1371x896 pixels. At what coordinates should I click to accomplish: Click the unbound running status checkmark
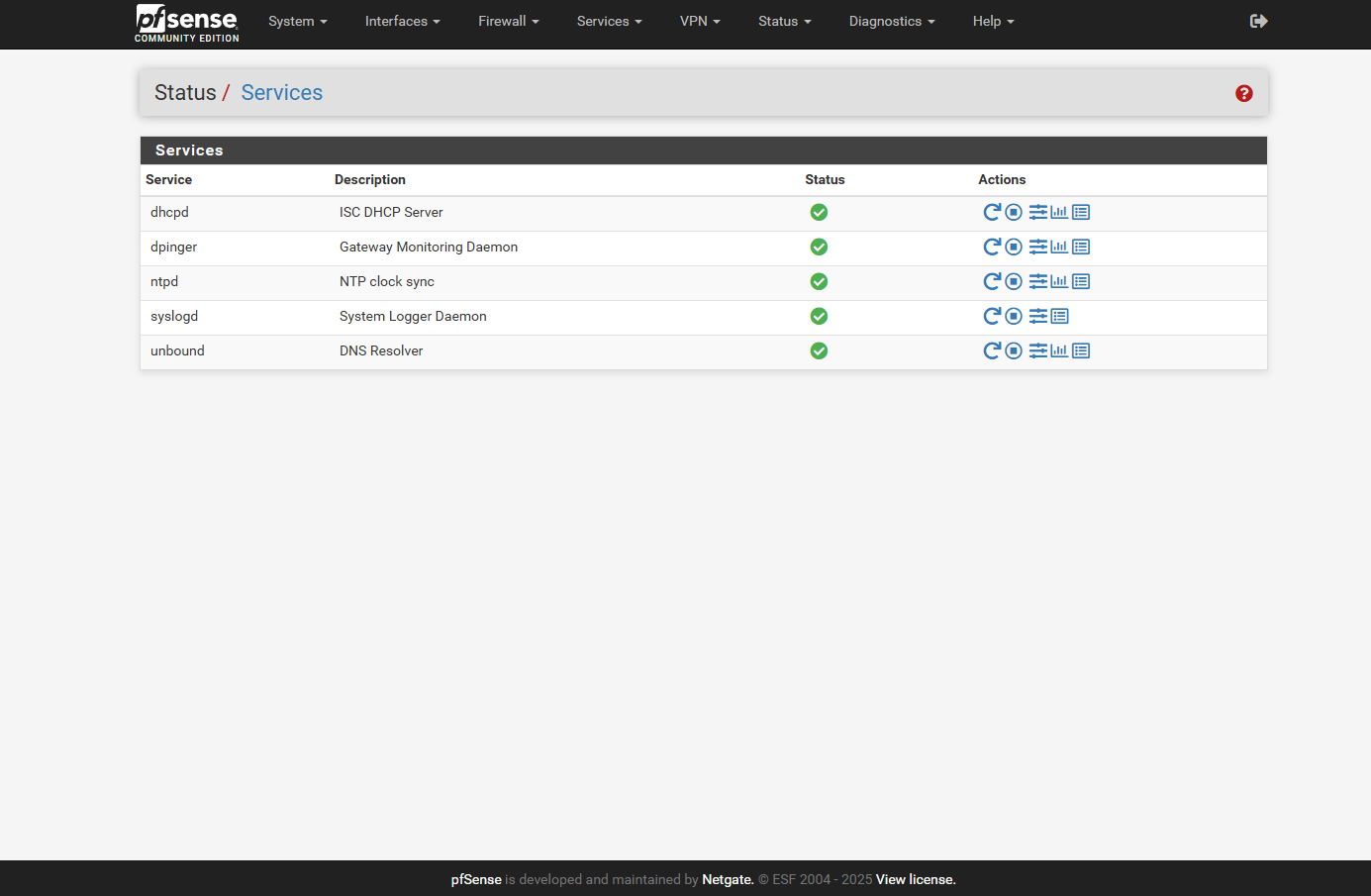click(x=819, y=350)
